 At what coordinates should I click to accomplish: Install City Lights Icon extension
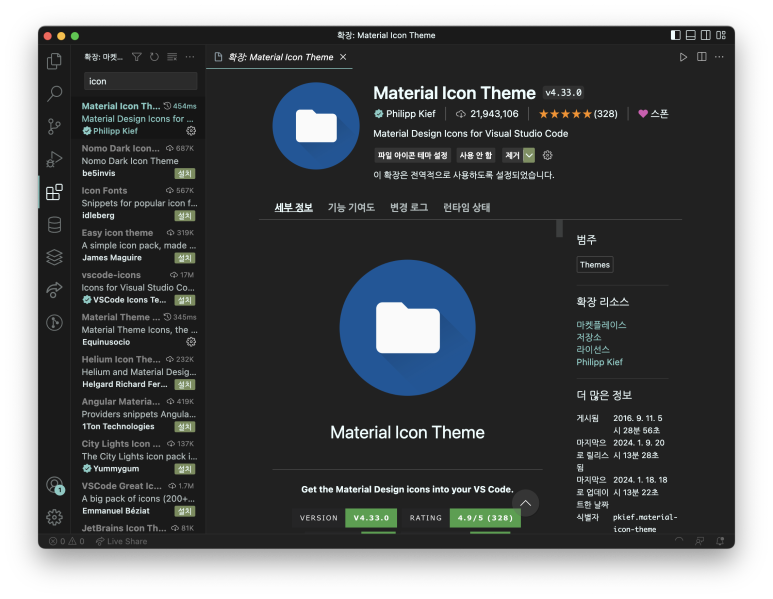tap(185, 469)
